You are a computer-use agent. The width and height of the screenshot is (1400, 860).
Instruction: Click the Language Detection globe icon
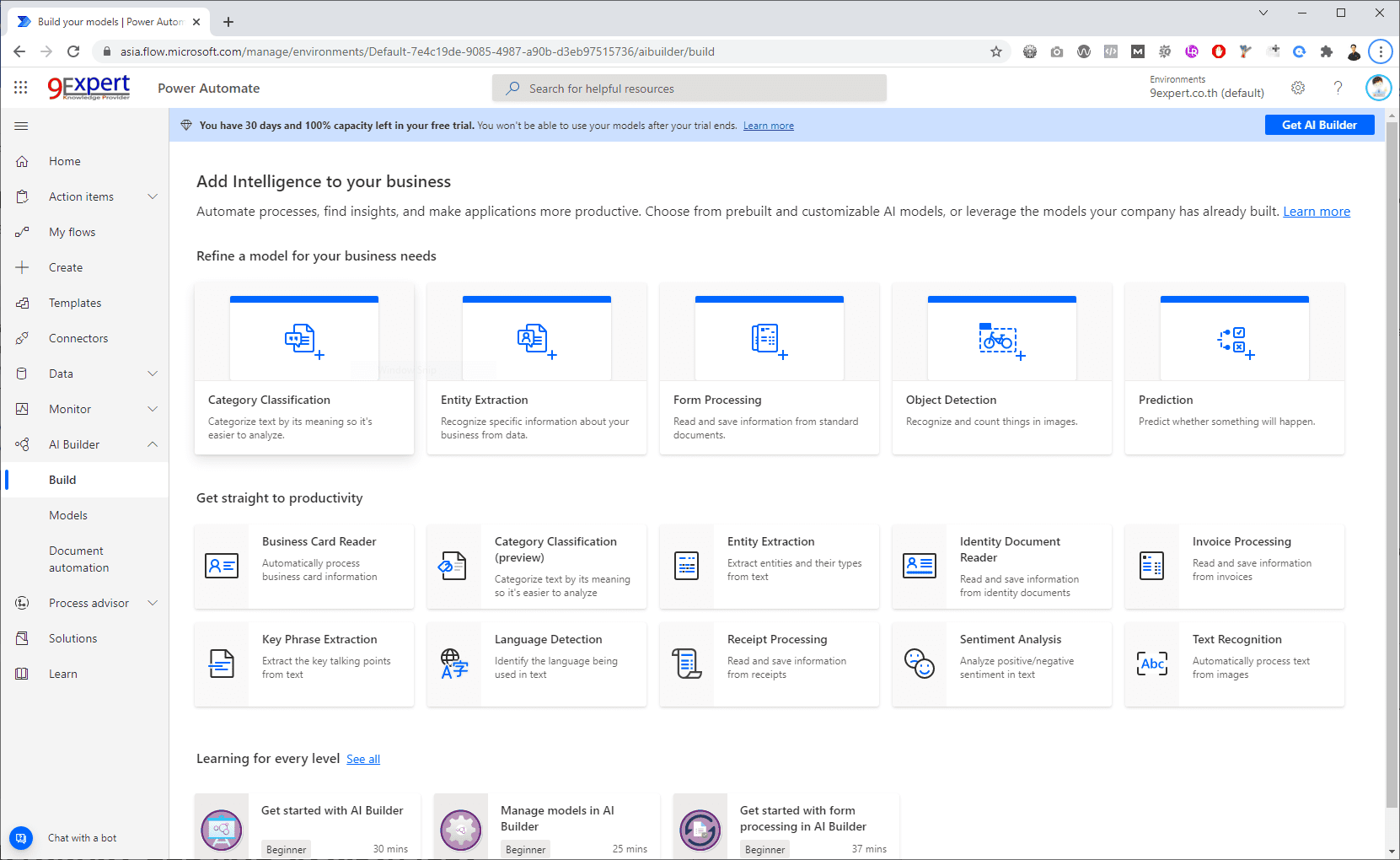(x=453, y=664)
